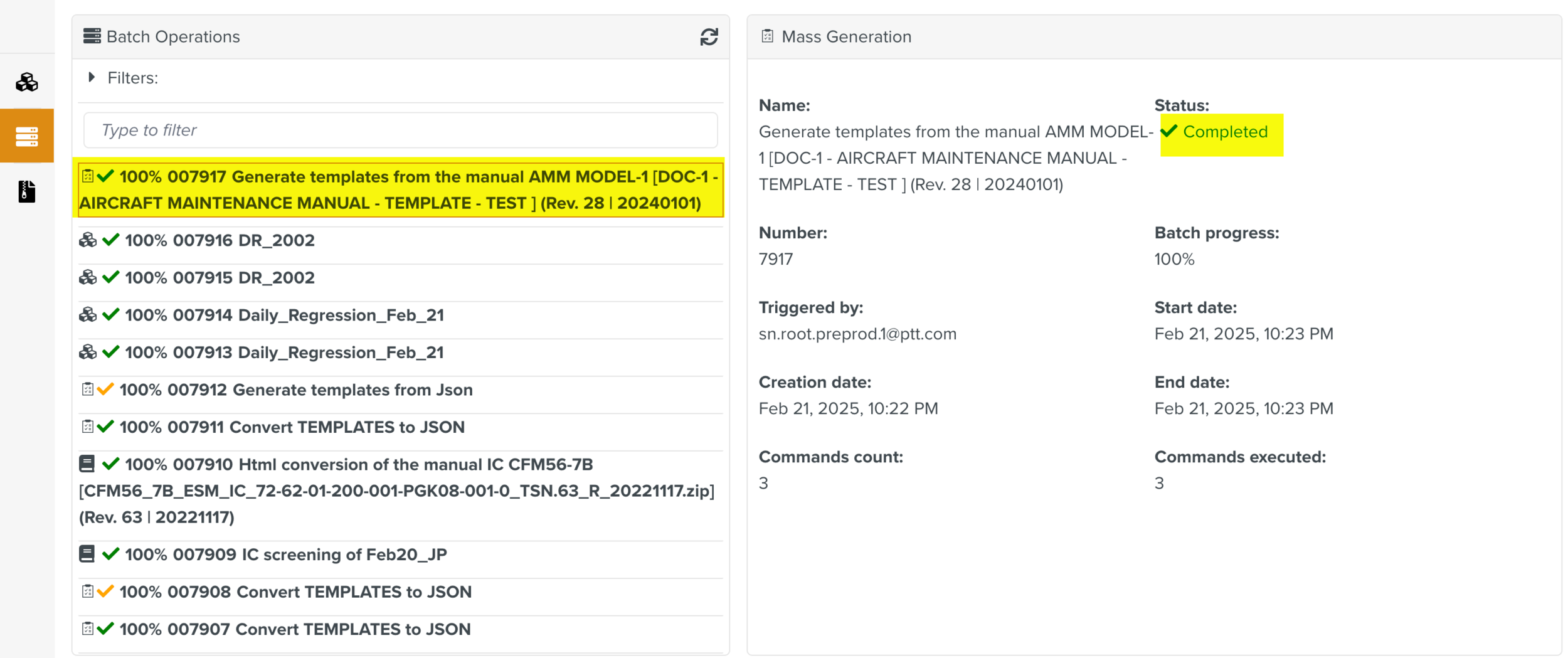
Task: Select the batch operations sidebar icon
Action: 27,136
